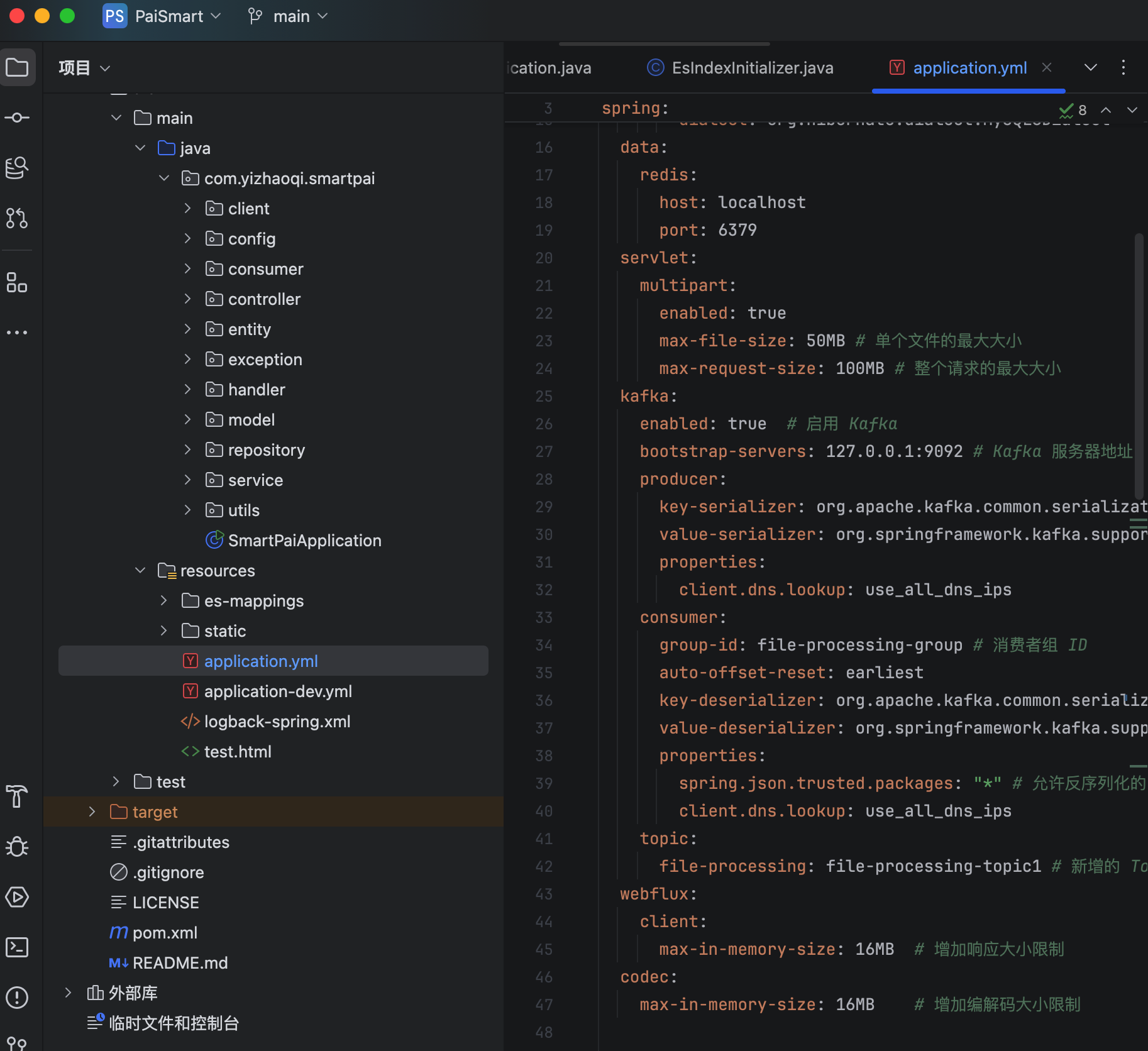Screen dimensions: 1148x1051
Task: Open the Services run icon panel
Action: coord(17,897)
